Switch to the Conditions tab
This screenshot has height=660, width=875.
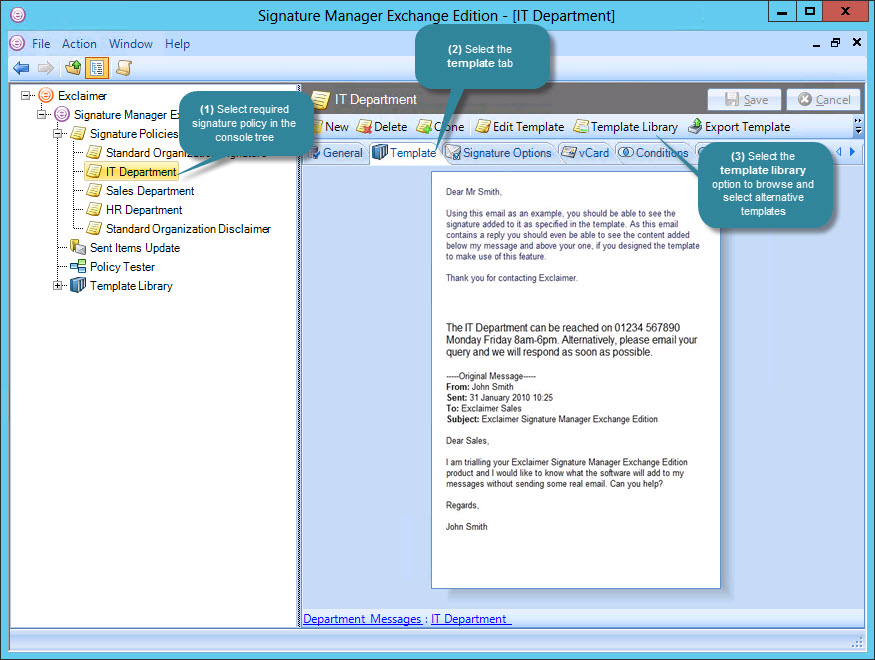(x=653, y=152)
